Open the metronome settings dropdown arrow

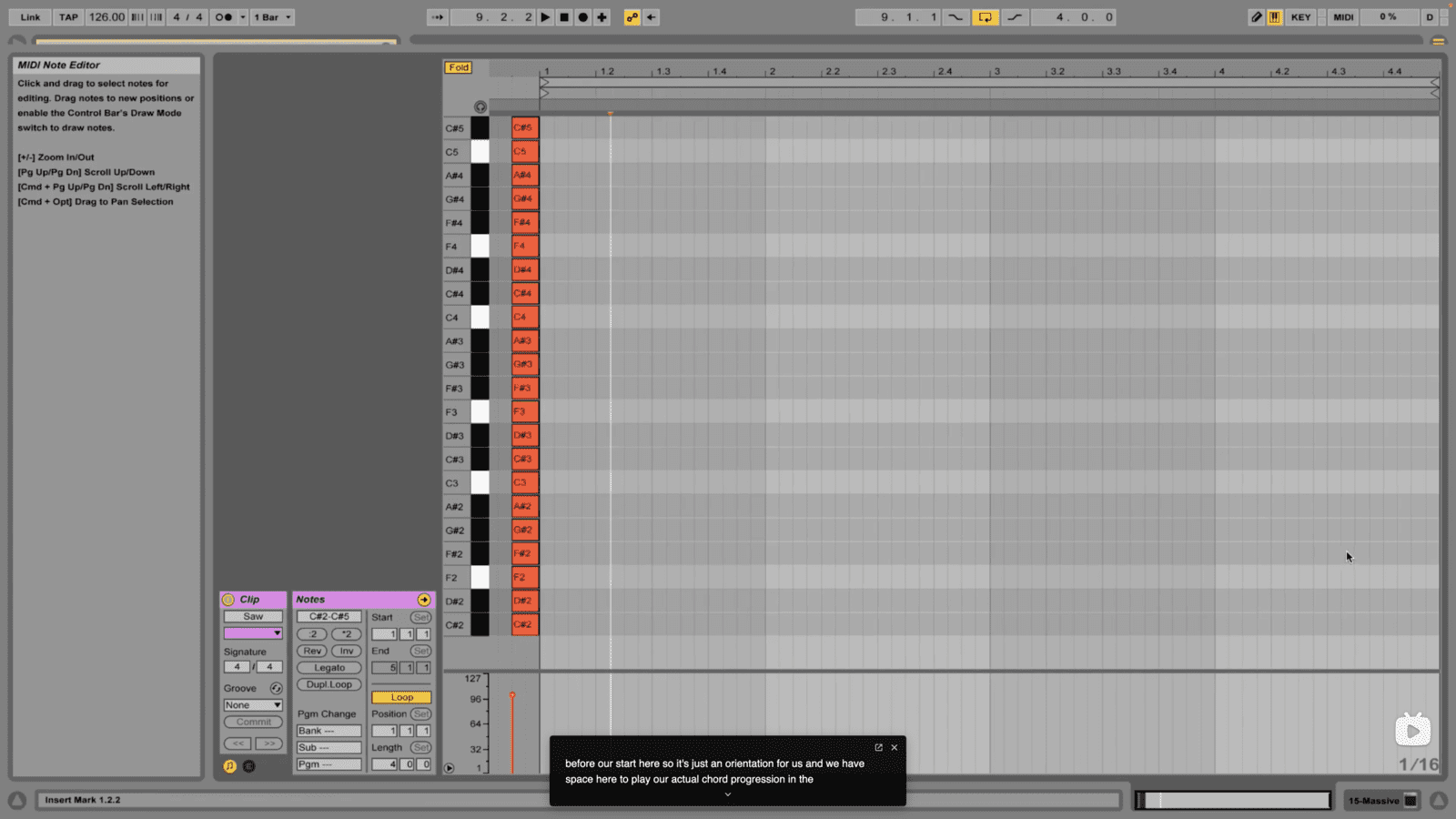pos(243,17)
